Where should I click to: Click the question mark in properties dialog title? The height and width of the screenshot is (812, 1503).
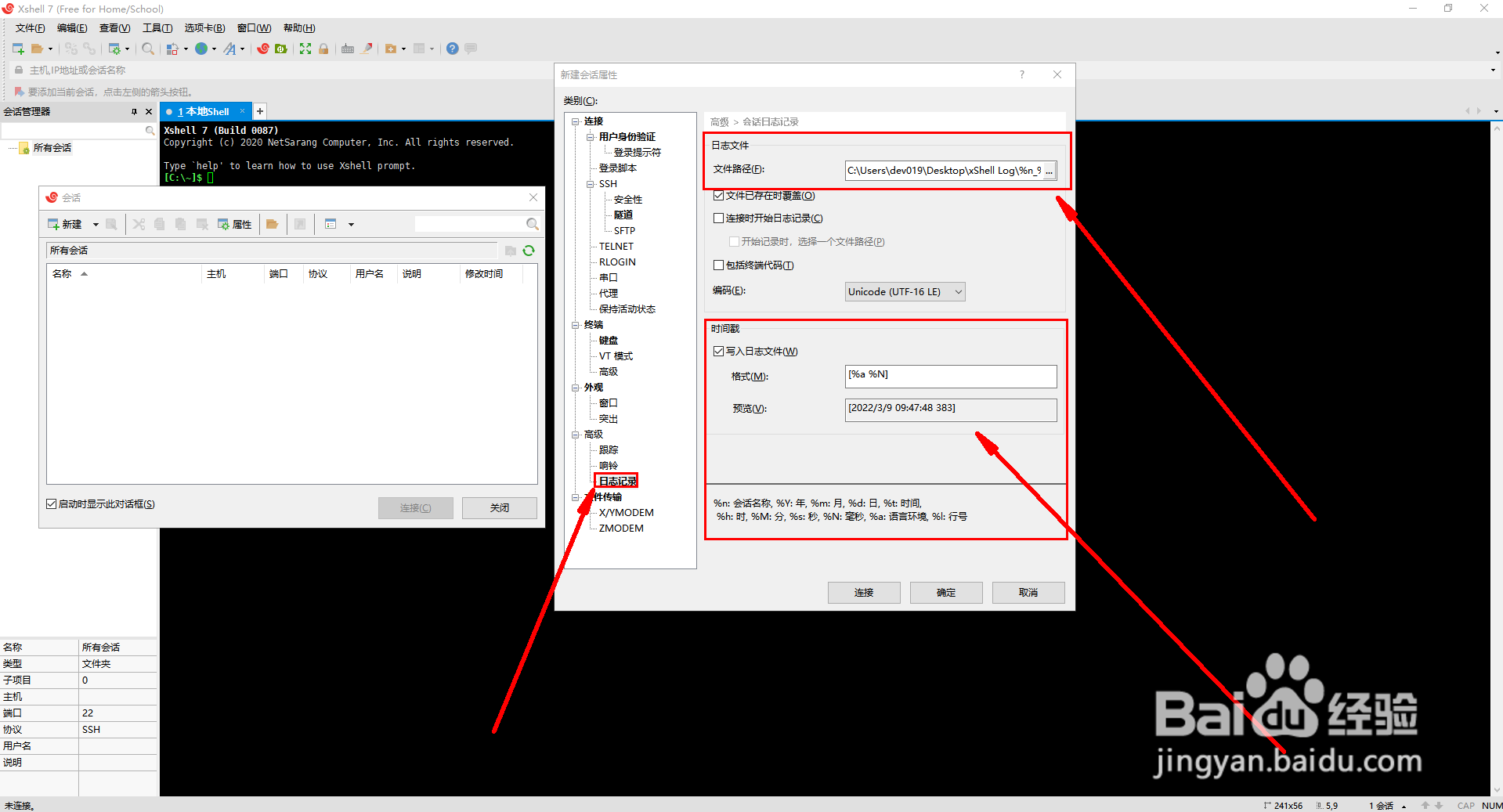tap(1021, 74)
